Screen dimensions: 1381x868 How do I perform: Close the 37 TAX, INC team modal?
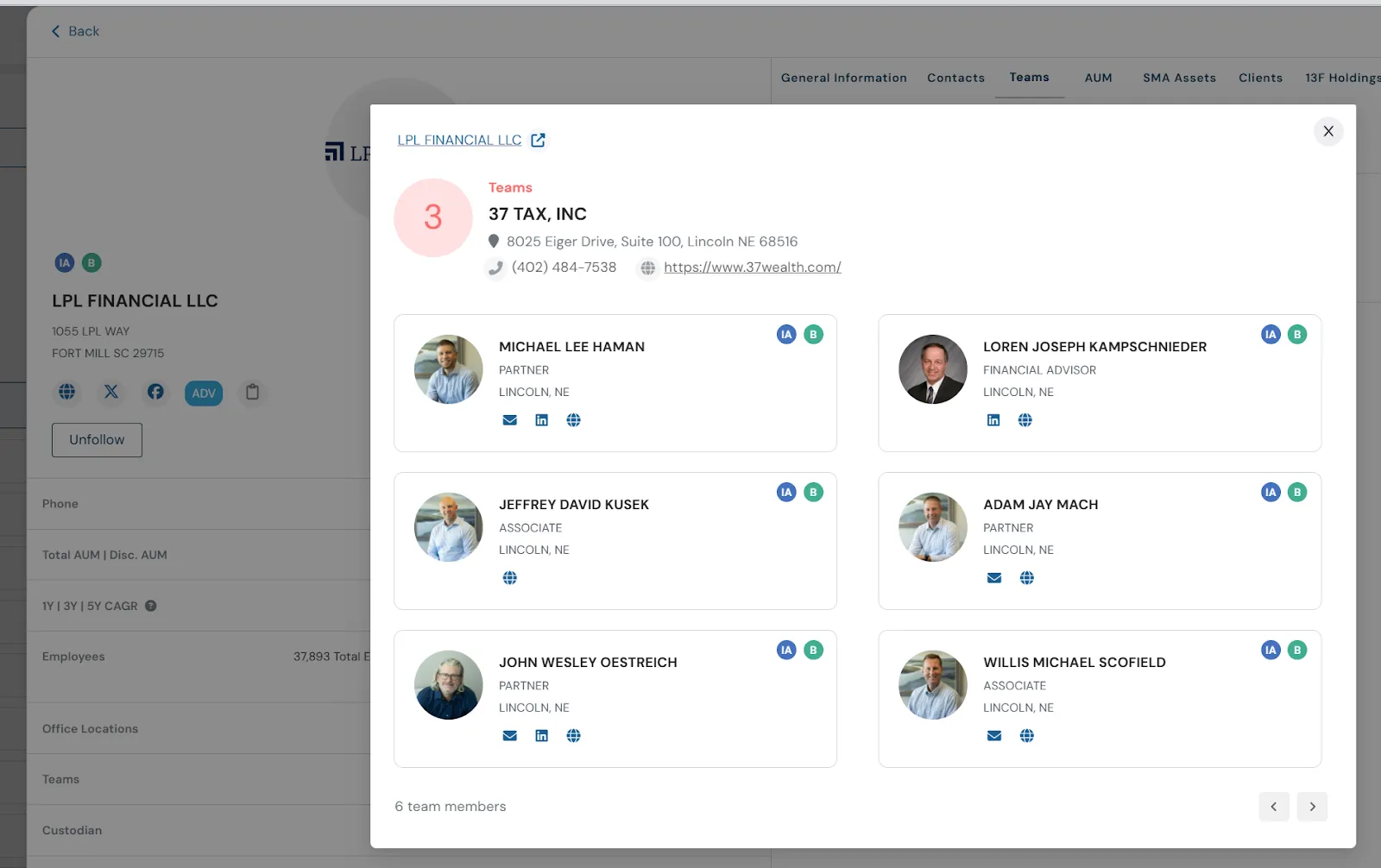pyautogui.click(x=1328, y=131)
